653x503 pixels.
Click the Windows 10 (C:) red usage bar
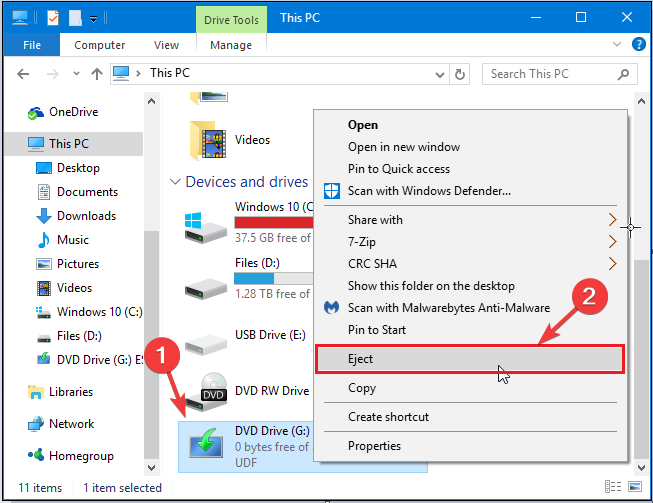pos(274,222)
